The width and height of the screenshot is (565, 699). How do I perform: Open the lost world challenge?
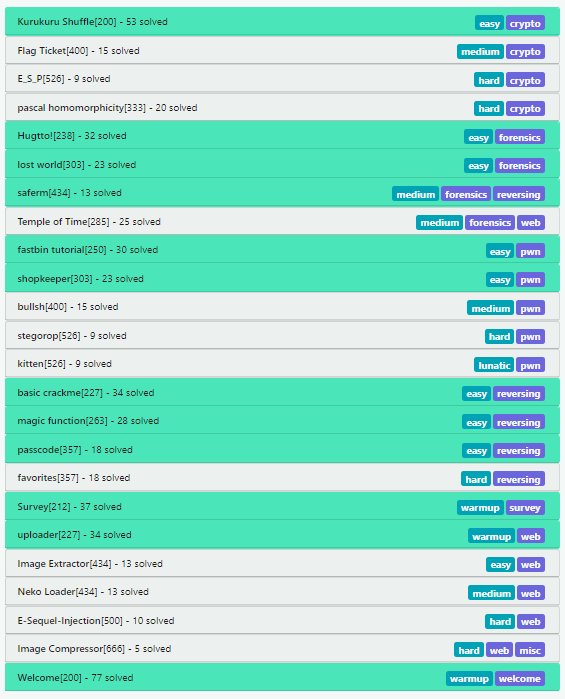click(282, 164)
